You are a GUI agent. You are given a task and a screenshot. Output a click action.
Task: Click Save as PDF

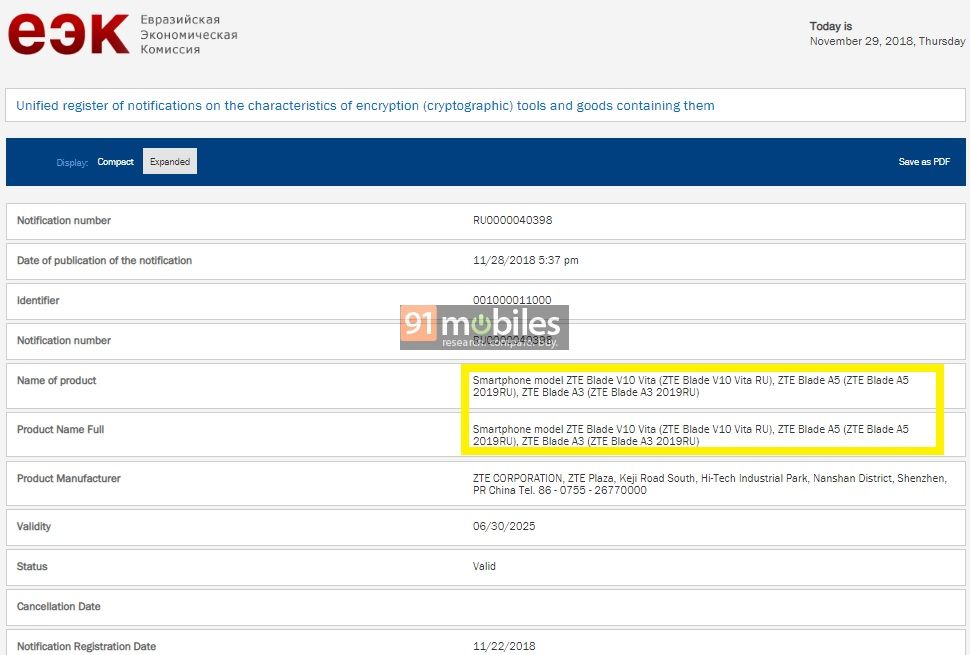pos(924,161)
